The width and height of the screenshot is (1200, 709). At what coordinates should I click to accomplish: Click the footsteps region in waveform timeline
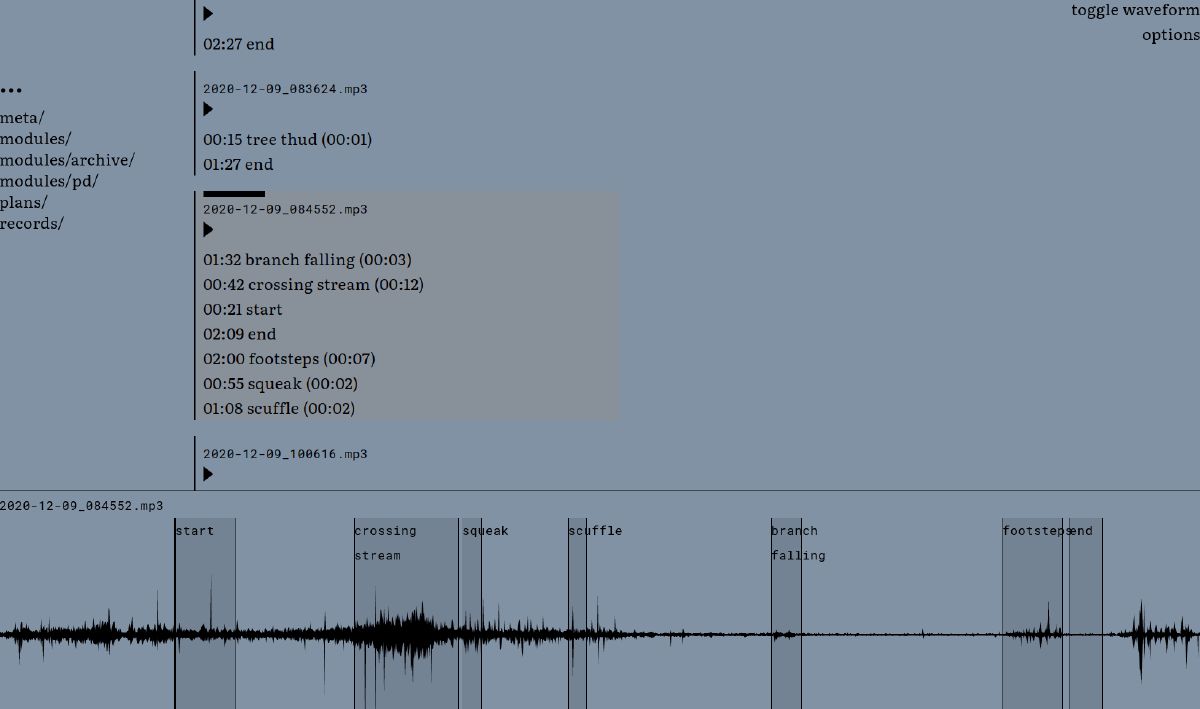pyautogui.click(x=1032, y=620)
